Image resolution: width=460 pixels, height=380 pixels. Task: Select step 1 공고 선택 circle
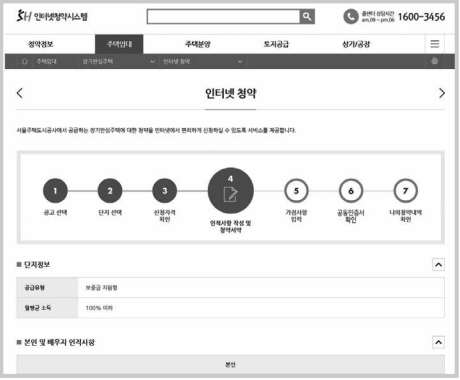(55, 191)
